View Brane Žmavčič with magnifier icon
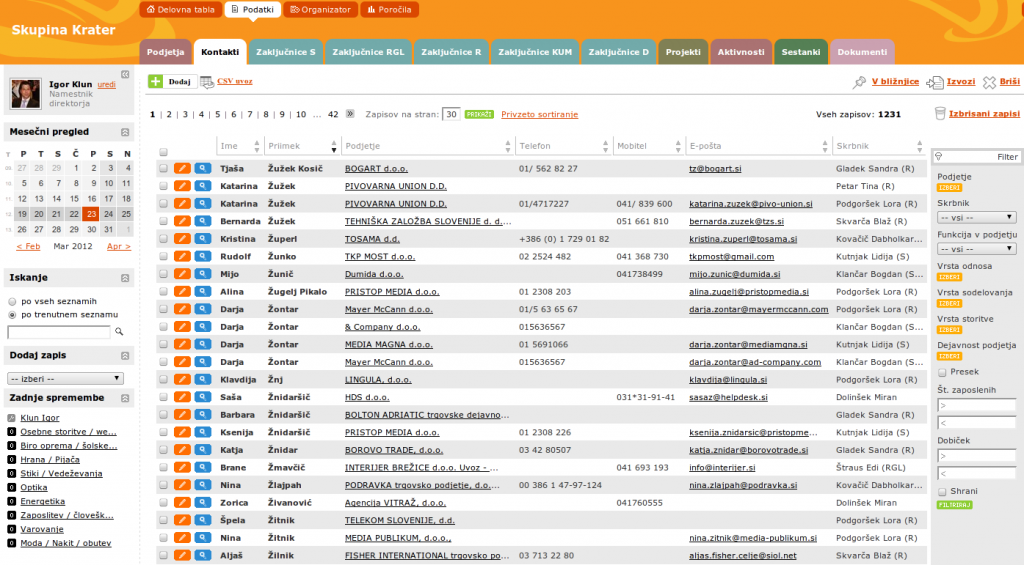This screenshot has height=565, width=1024. 202,468
